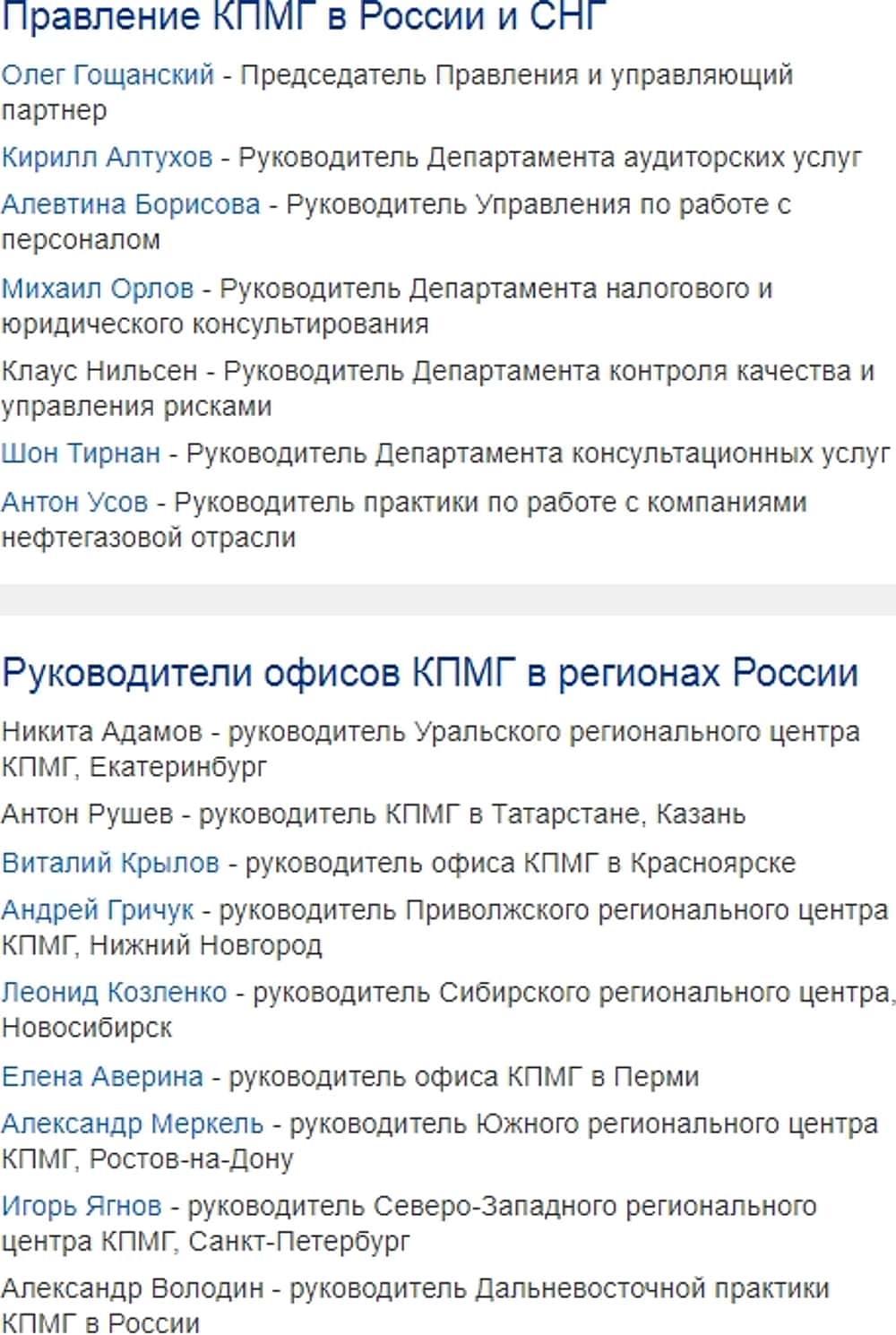Click the name Антон Рушев

pyautogui.click(x=87, y=814)
